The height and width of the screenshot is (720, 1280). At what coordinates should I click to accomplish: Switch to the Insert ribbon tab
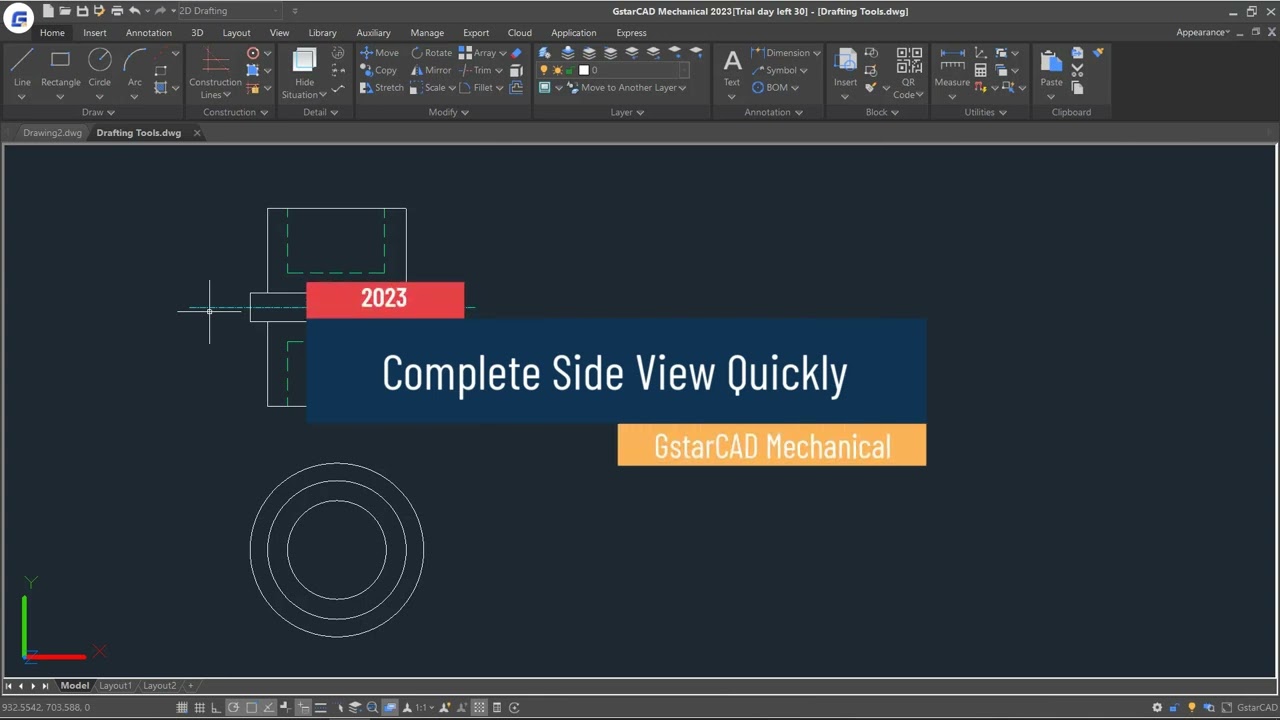[x=95, y=32]
